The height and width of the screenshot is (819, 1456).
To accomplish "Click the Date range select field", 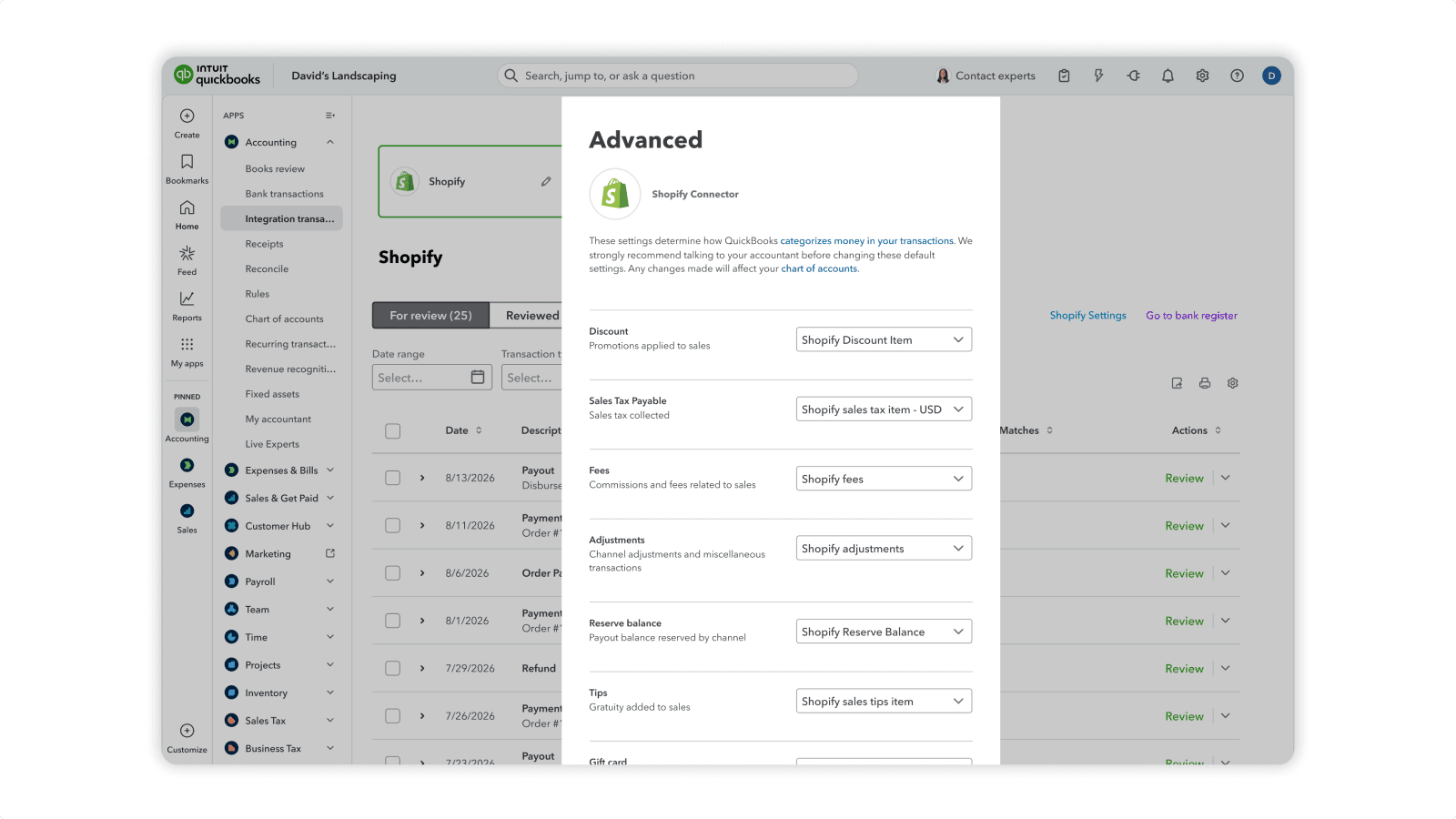I will pos(431,378).
